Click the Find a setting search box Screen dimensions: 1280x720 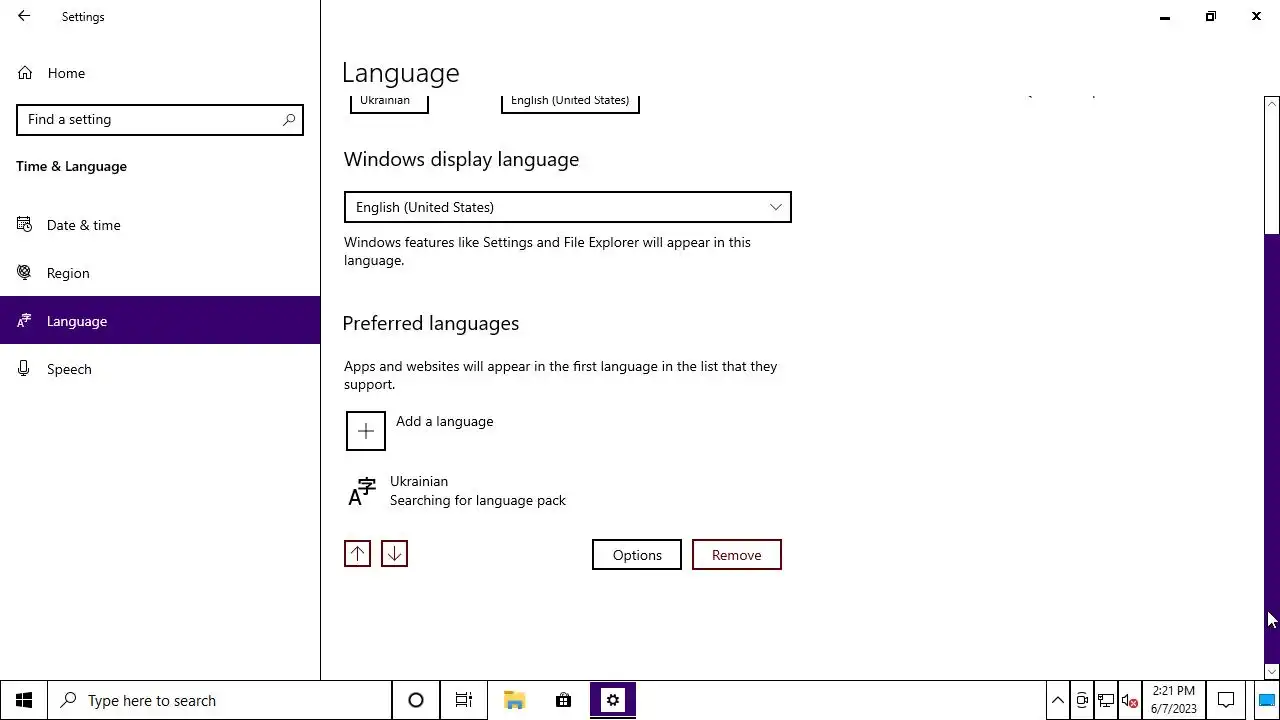pos(160,119)
